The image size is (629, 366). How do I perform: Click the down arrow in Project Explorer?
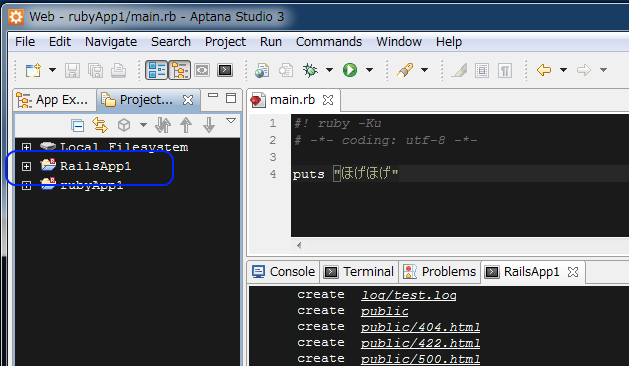209,125
